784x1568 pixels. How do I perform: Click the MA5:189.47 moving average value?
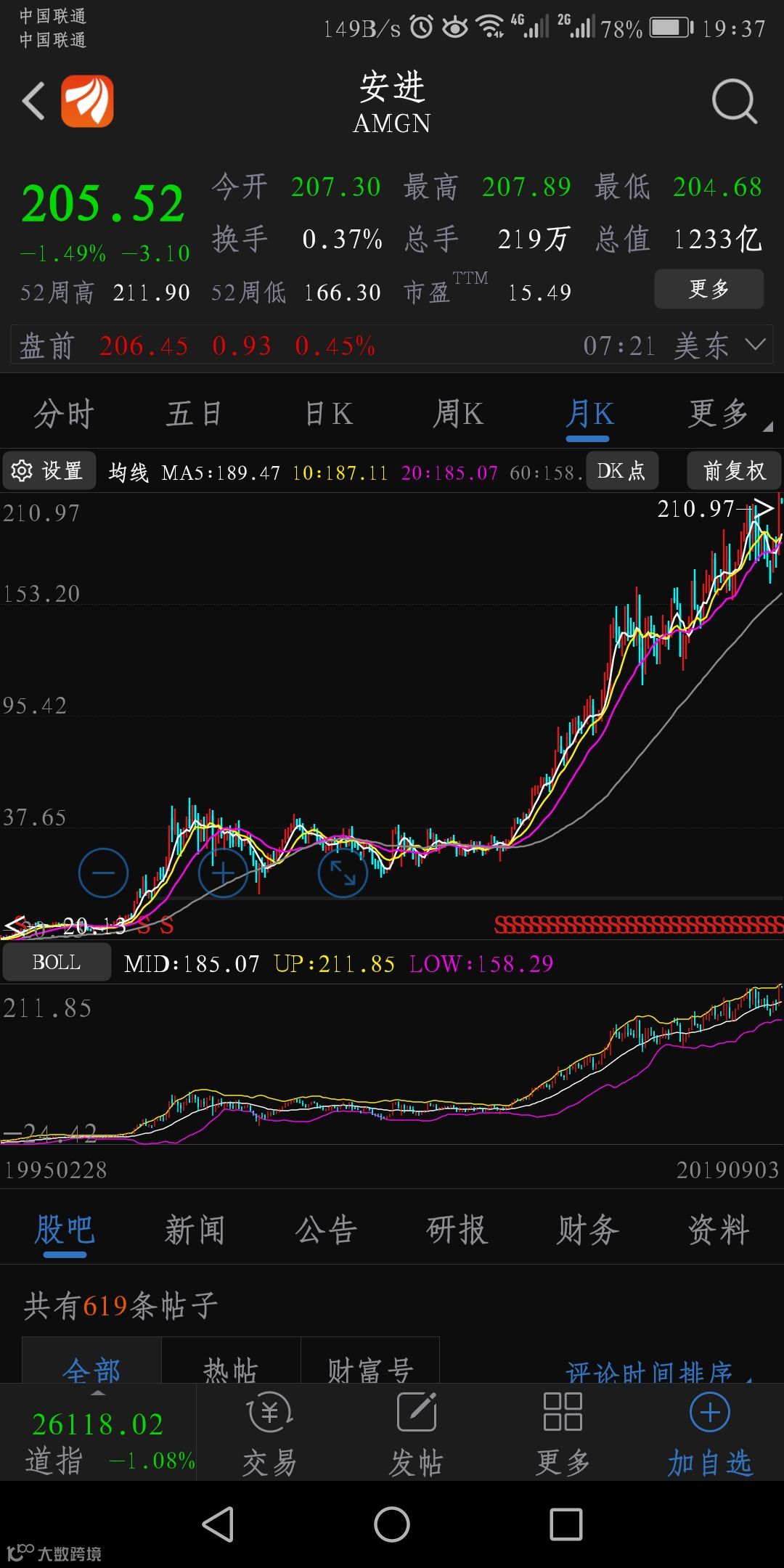221,473
